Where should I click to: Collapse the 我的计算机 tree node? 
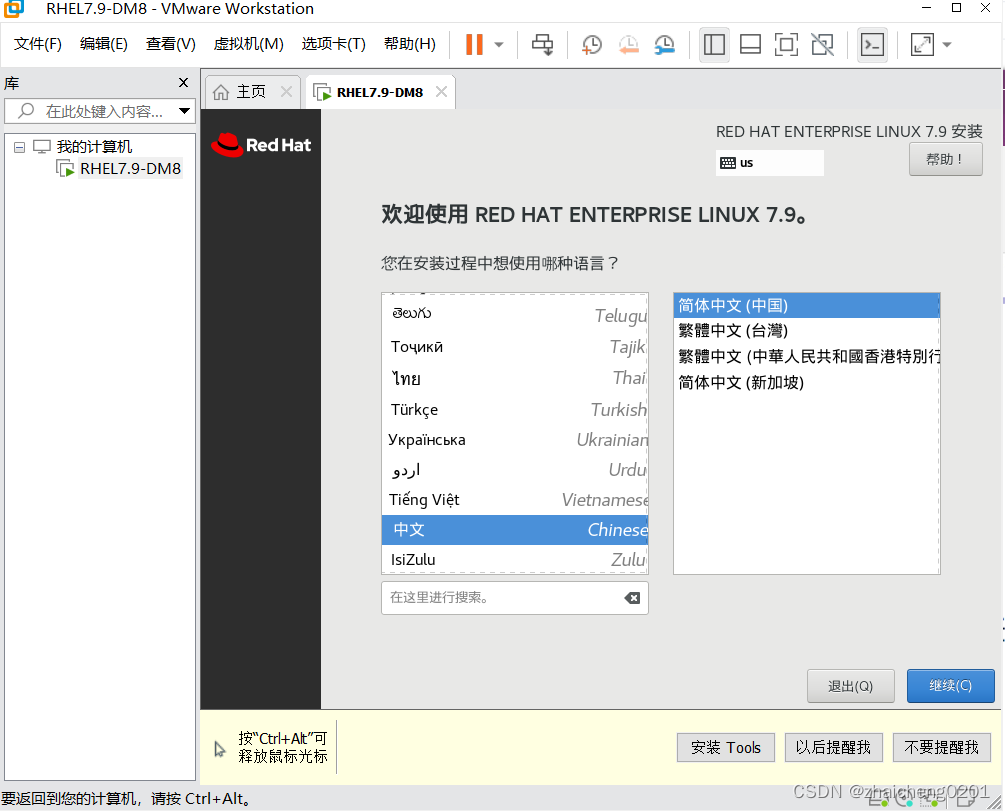(19, 147)
